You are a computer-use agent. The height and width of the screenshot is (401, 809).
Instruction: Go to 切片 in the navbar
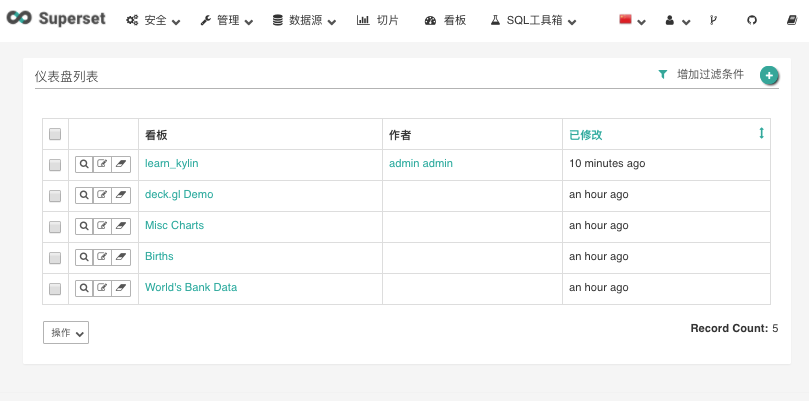tap(378, 21)
